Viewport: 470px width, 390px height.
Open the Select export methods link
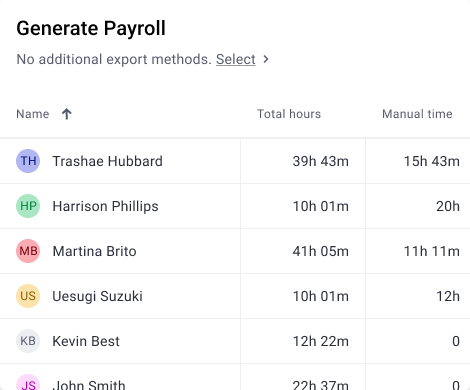(x=236, y=59)
